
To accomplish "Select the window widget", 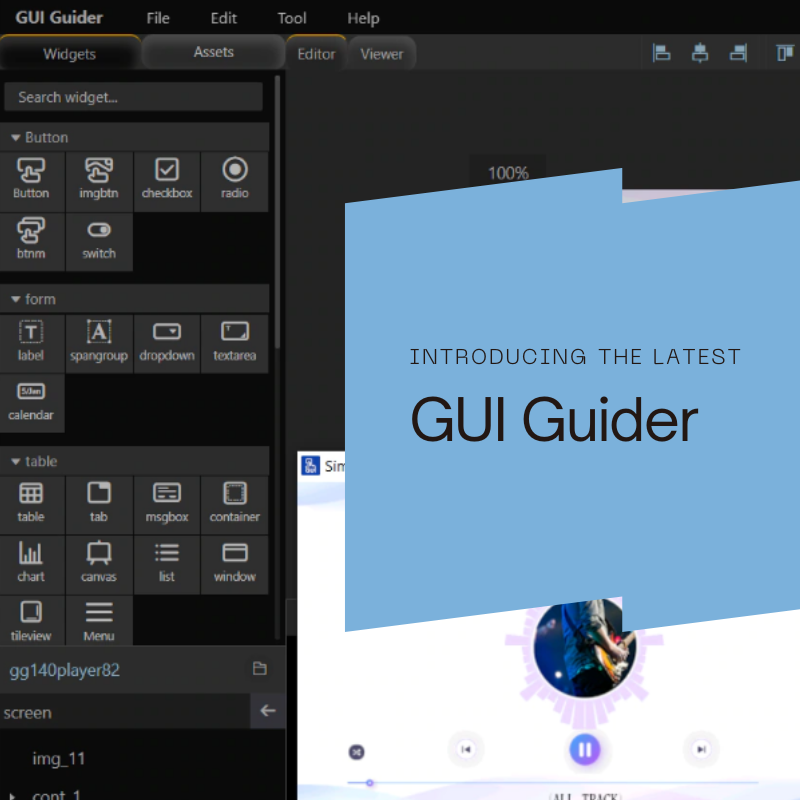I will point(235,564).
